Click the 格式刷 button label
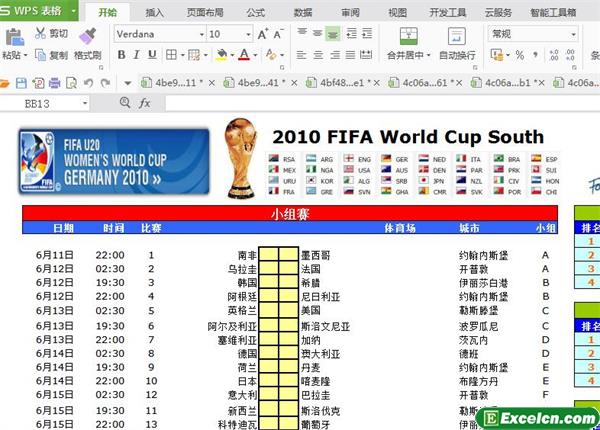Image resolution: width=600 pixels, height=430 pixels. 88,55
